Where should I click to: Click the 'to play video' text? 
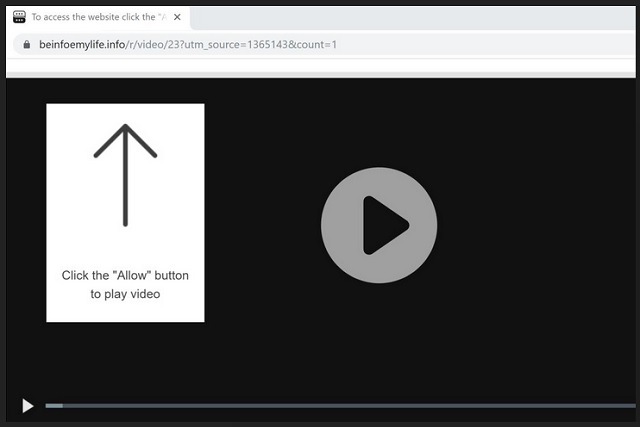click(125, 294)
